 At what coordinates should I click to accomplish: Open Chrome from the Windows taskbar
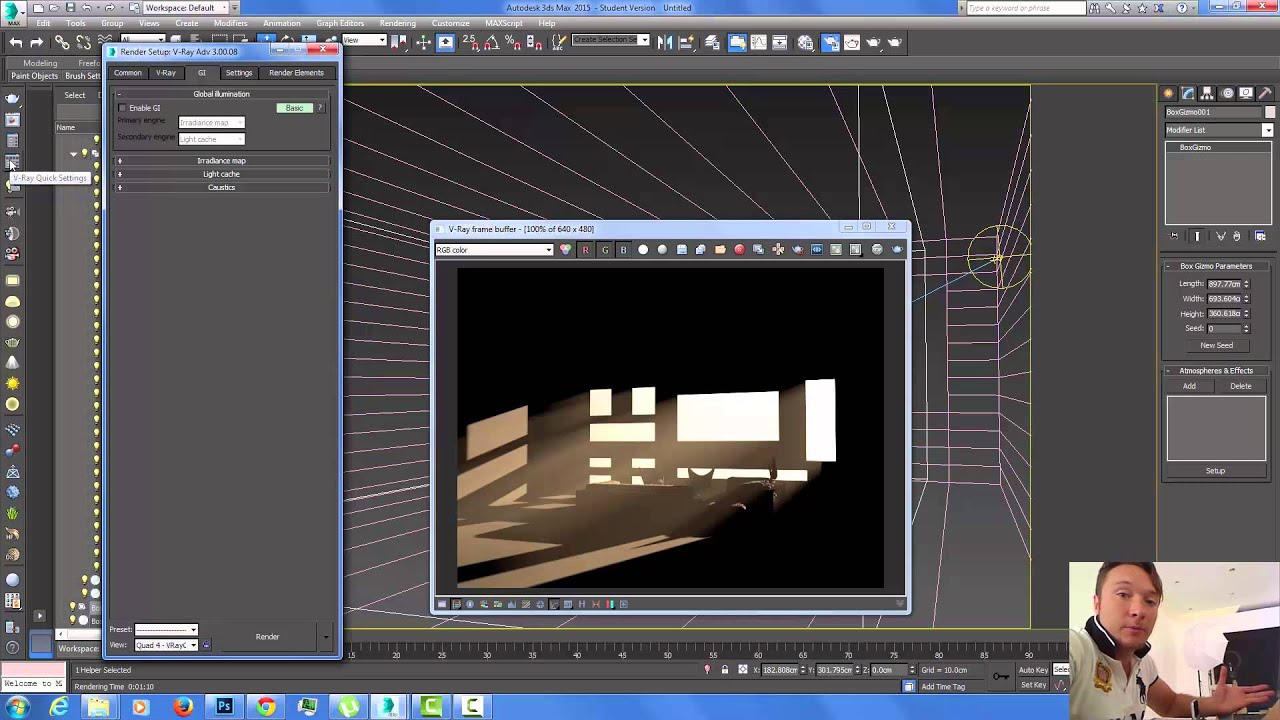[266, 708]
